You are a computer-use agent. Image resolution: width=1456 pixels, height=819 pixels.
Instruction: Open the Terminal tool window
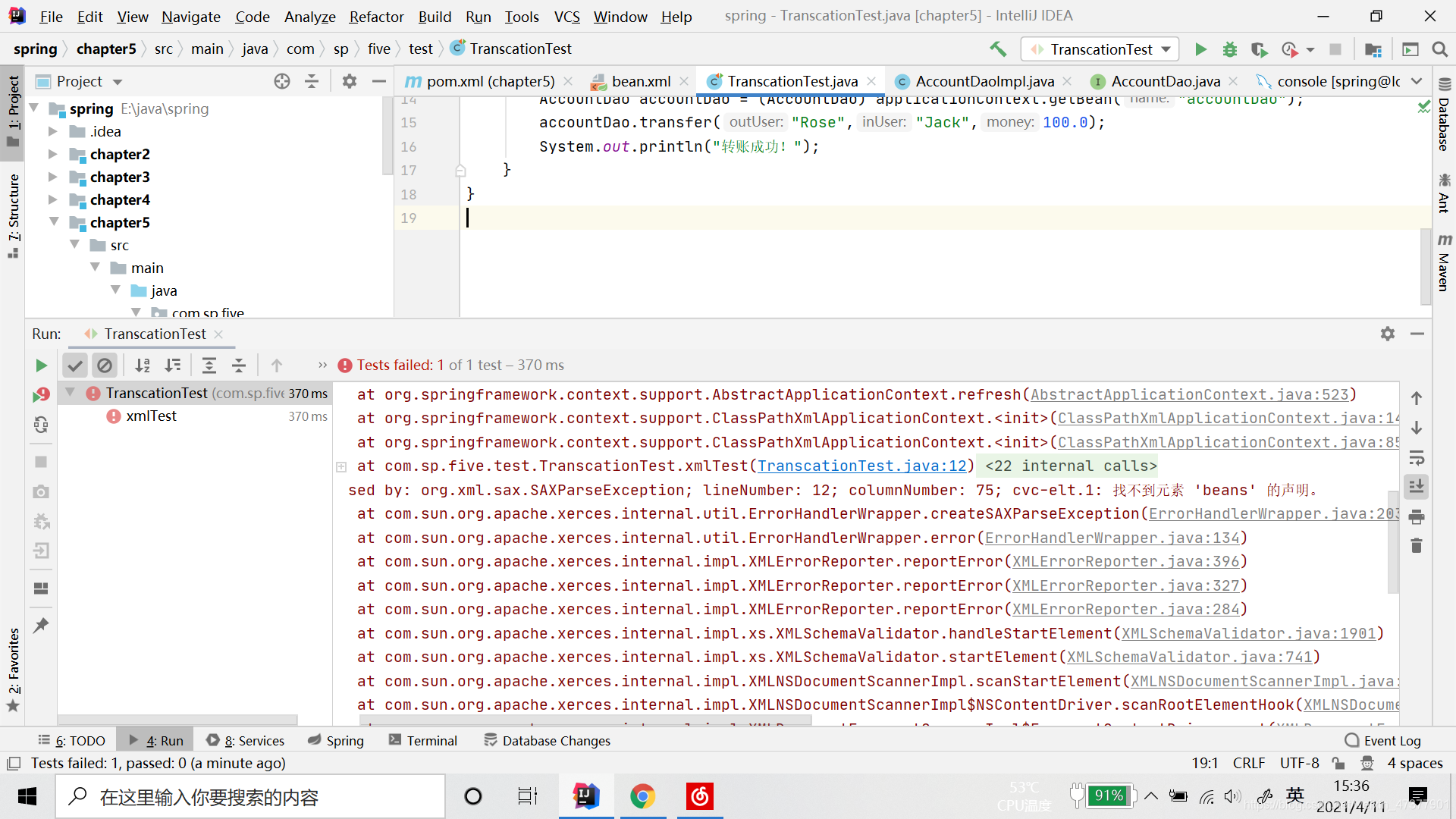[x=423, y=741]
